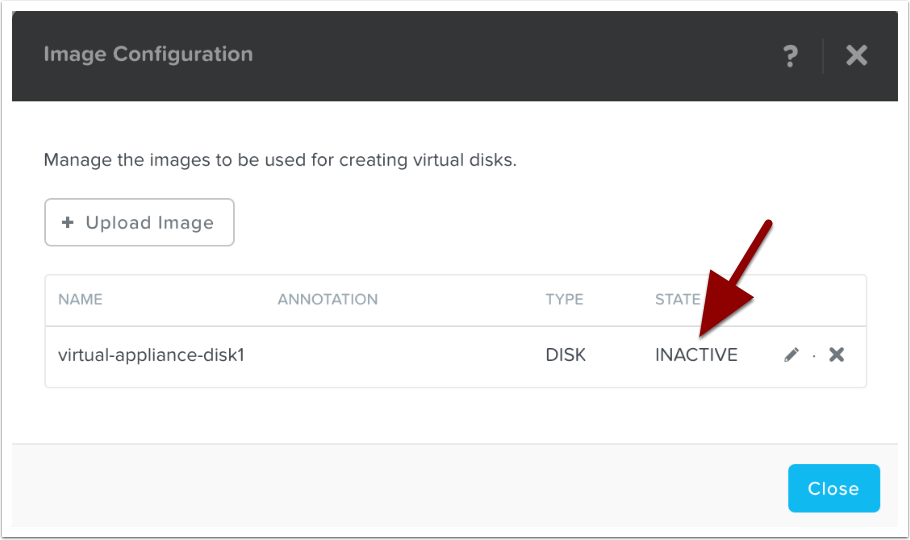Image resolution: width=910 pixels, height=540 pixels.
Task: Click the plus icon in Upload Image
Action: click(68, 222)
